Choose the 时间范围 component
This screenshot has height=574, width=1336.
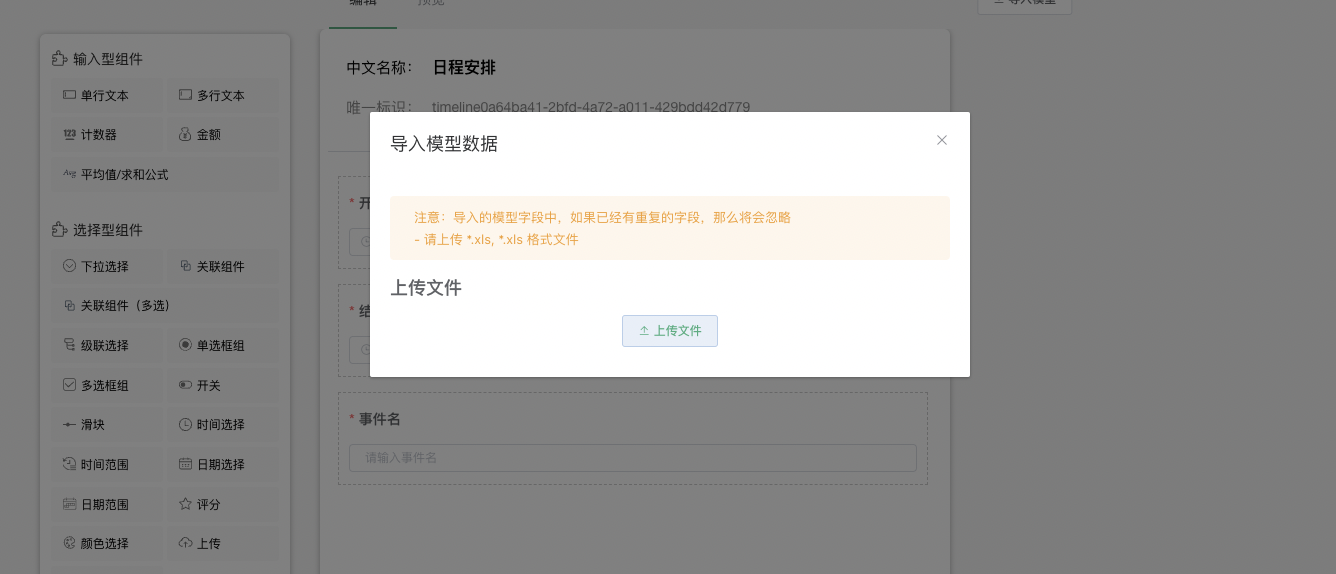click(x=107, y=465)
